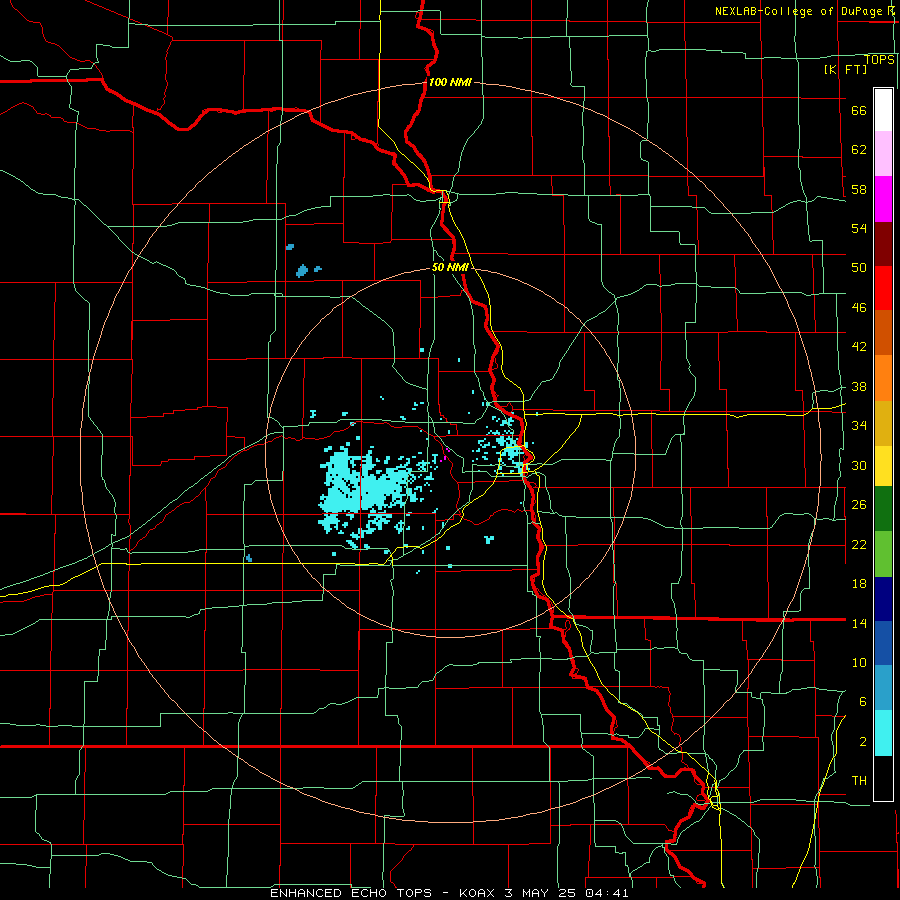The height and width of the screenshot is (900, 900).
Task: Select the '58' scale label
Action: coord(859,189)
